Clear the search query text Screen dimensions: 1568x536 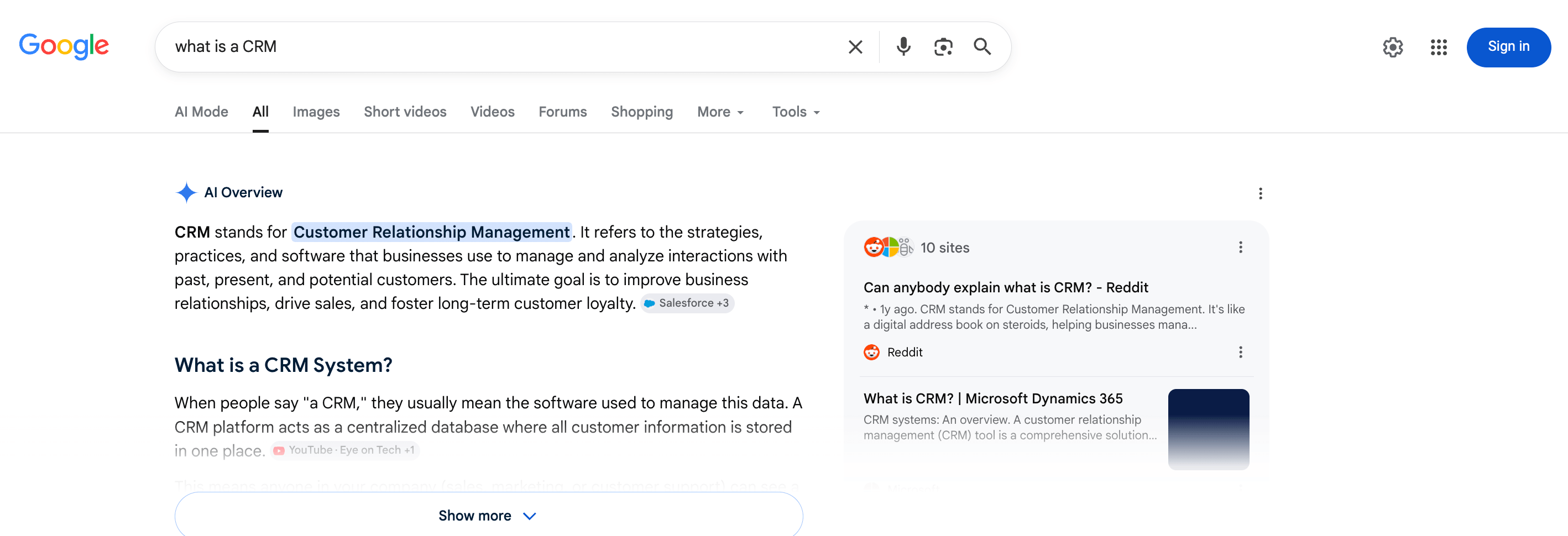[x=855, y=47]
